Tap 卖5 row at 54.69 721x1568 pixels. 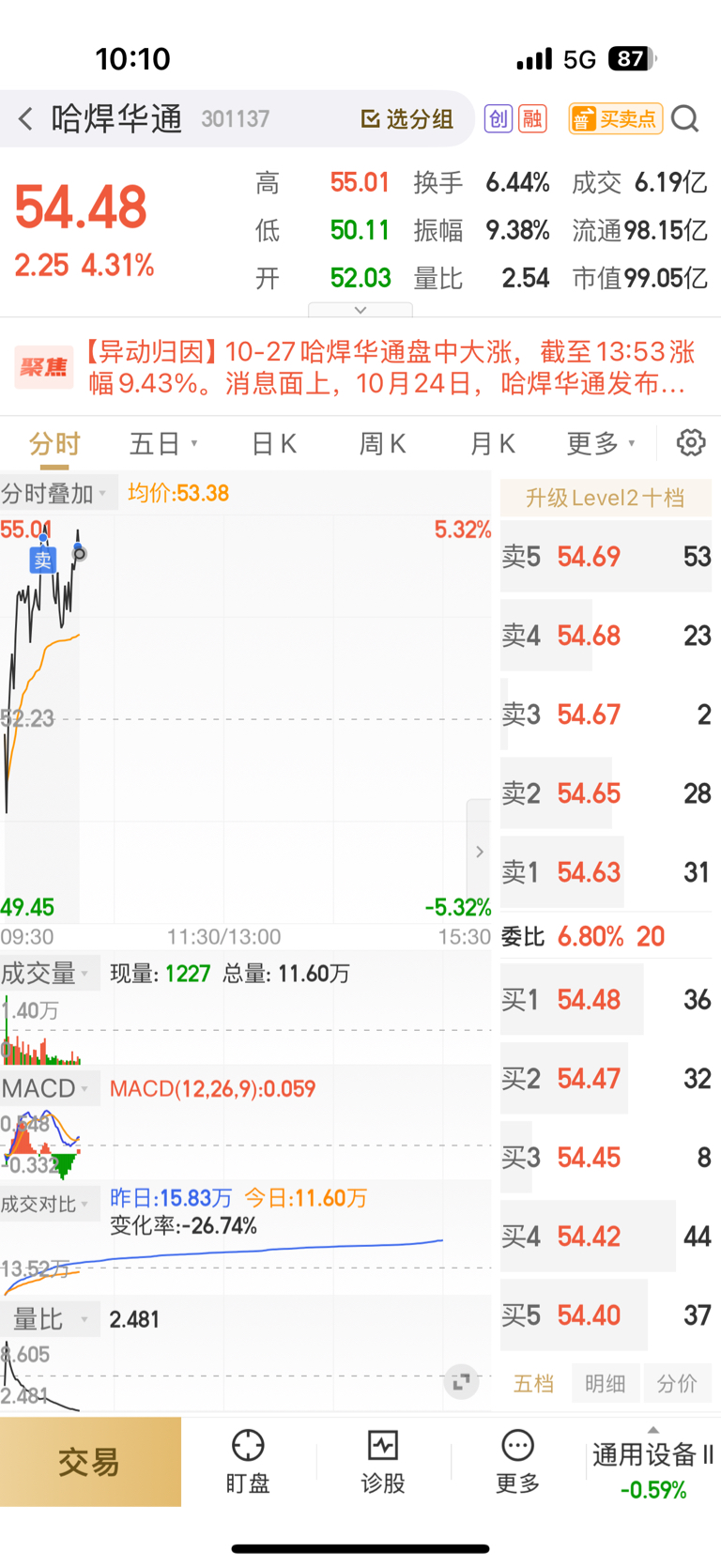(606, 557)
